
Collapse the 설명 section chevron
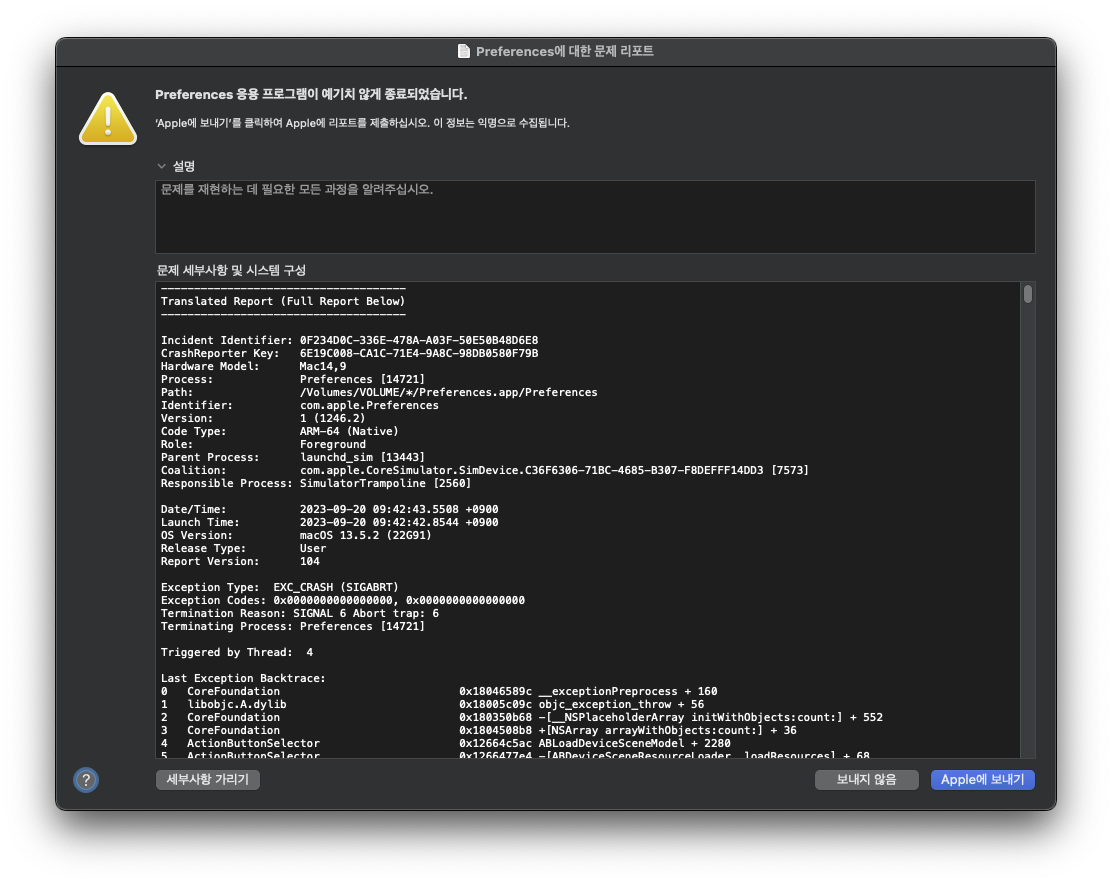pyautogui.click(x=162, y=166)
